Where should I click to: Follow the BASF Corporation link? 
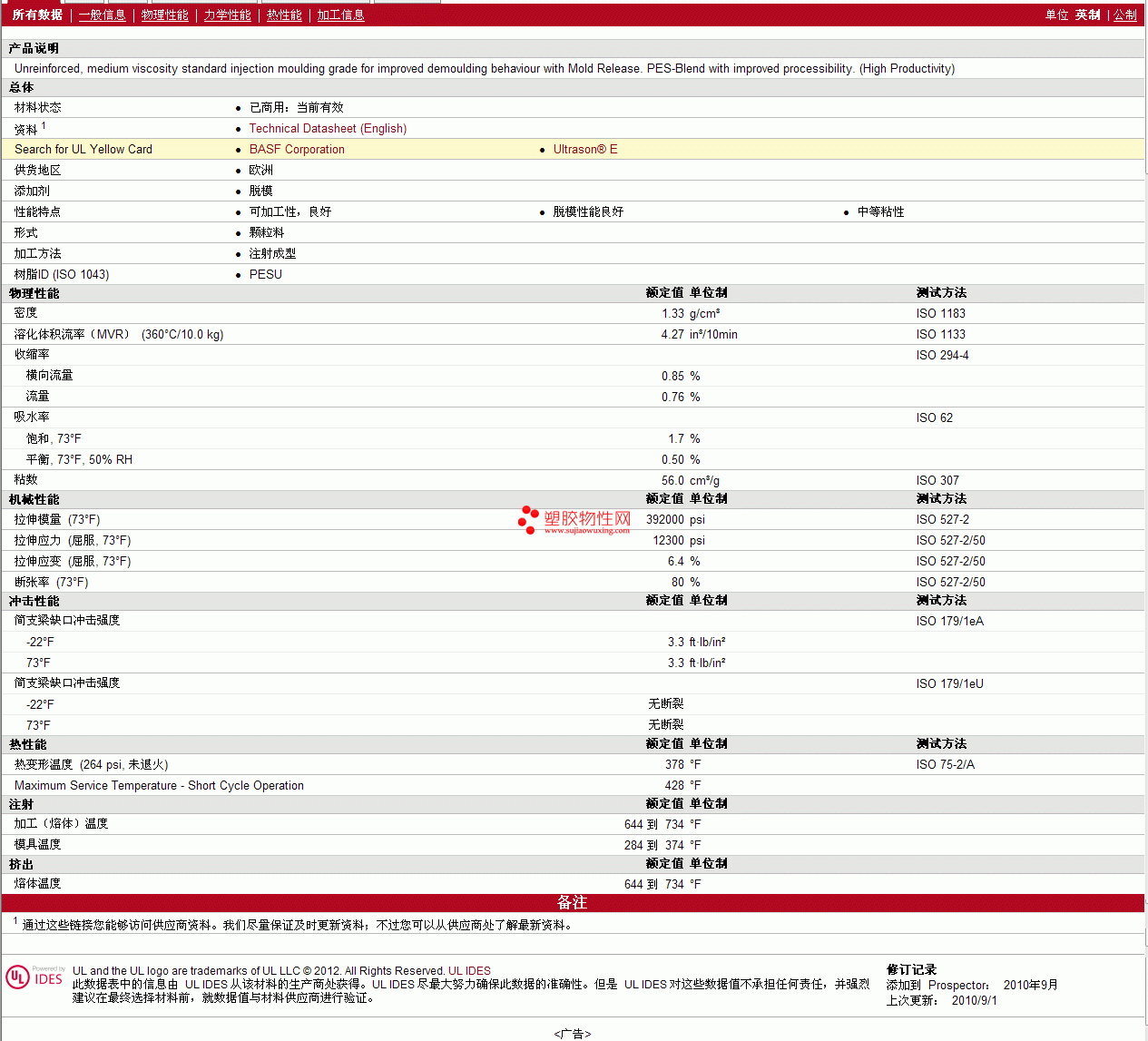pos(297,150)
